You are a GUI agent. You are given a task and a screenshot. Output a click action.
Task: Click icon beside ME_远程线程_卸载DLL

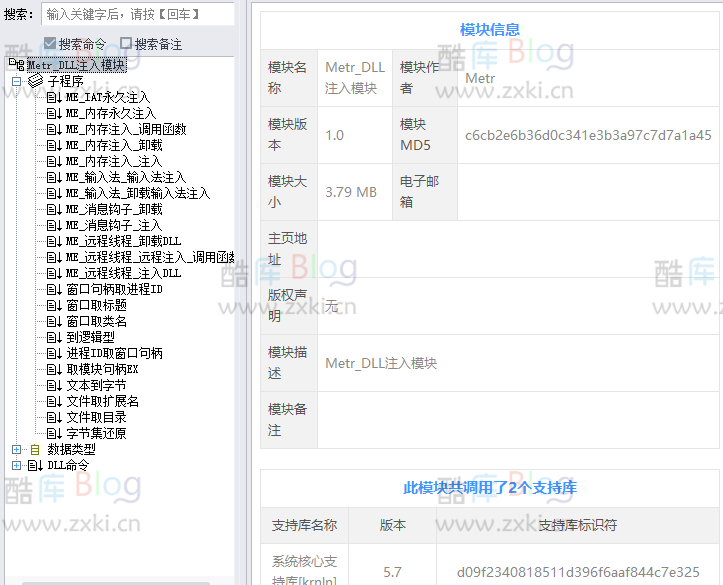tap(54, 242)
